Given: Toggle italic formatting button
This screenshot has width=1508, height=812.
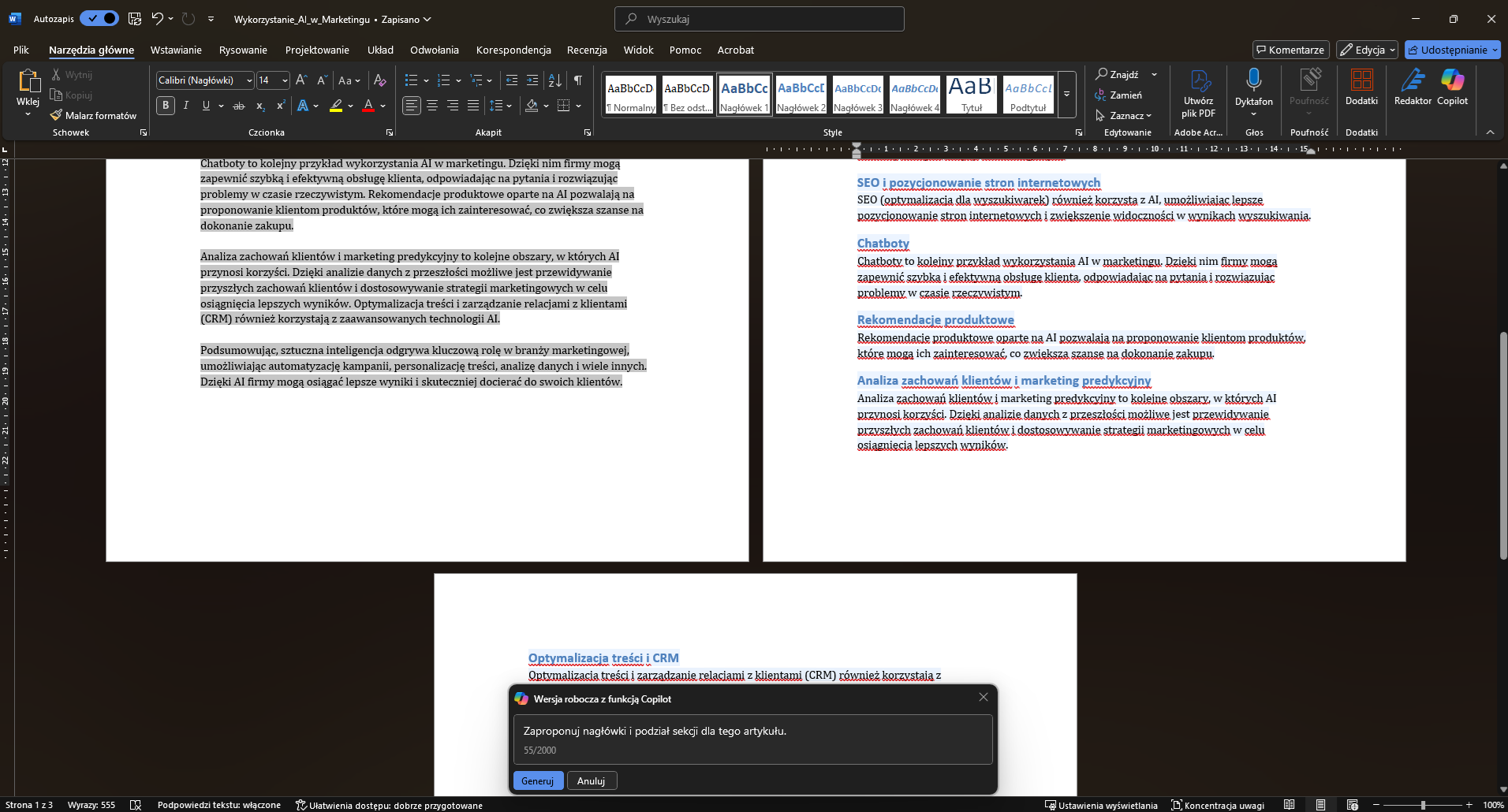Looking at the screenshot, I should 186,106.
